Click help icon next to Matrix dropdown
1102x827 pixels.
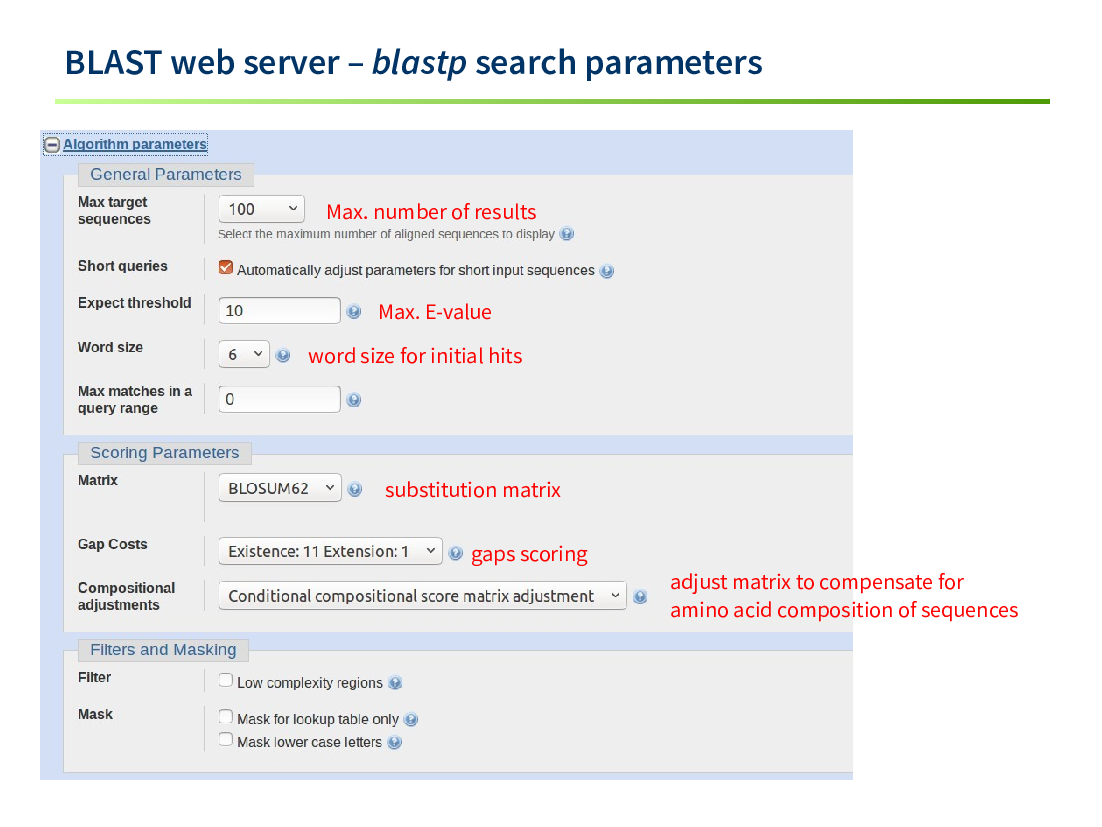tap(356, 490)
